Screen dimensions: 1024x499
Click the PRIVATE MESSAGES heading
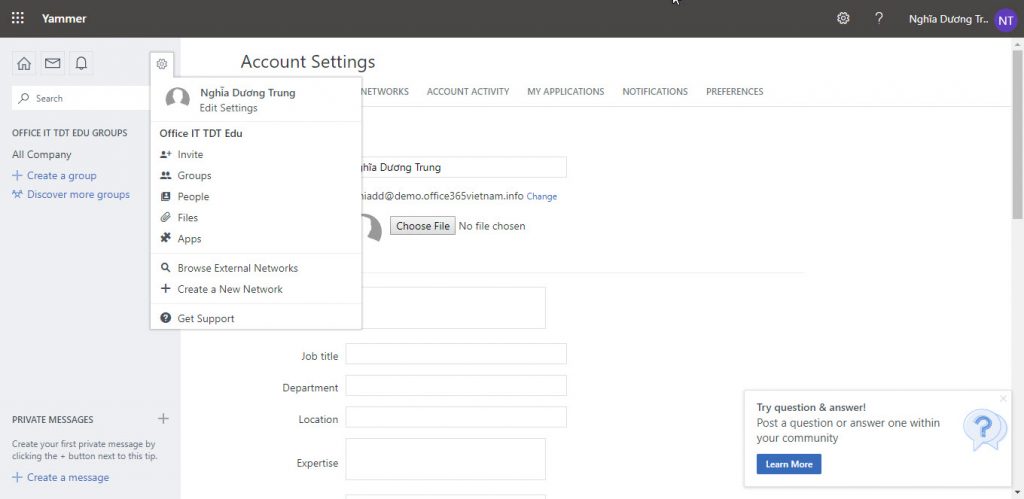[53, 419]
